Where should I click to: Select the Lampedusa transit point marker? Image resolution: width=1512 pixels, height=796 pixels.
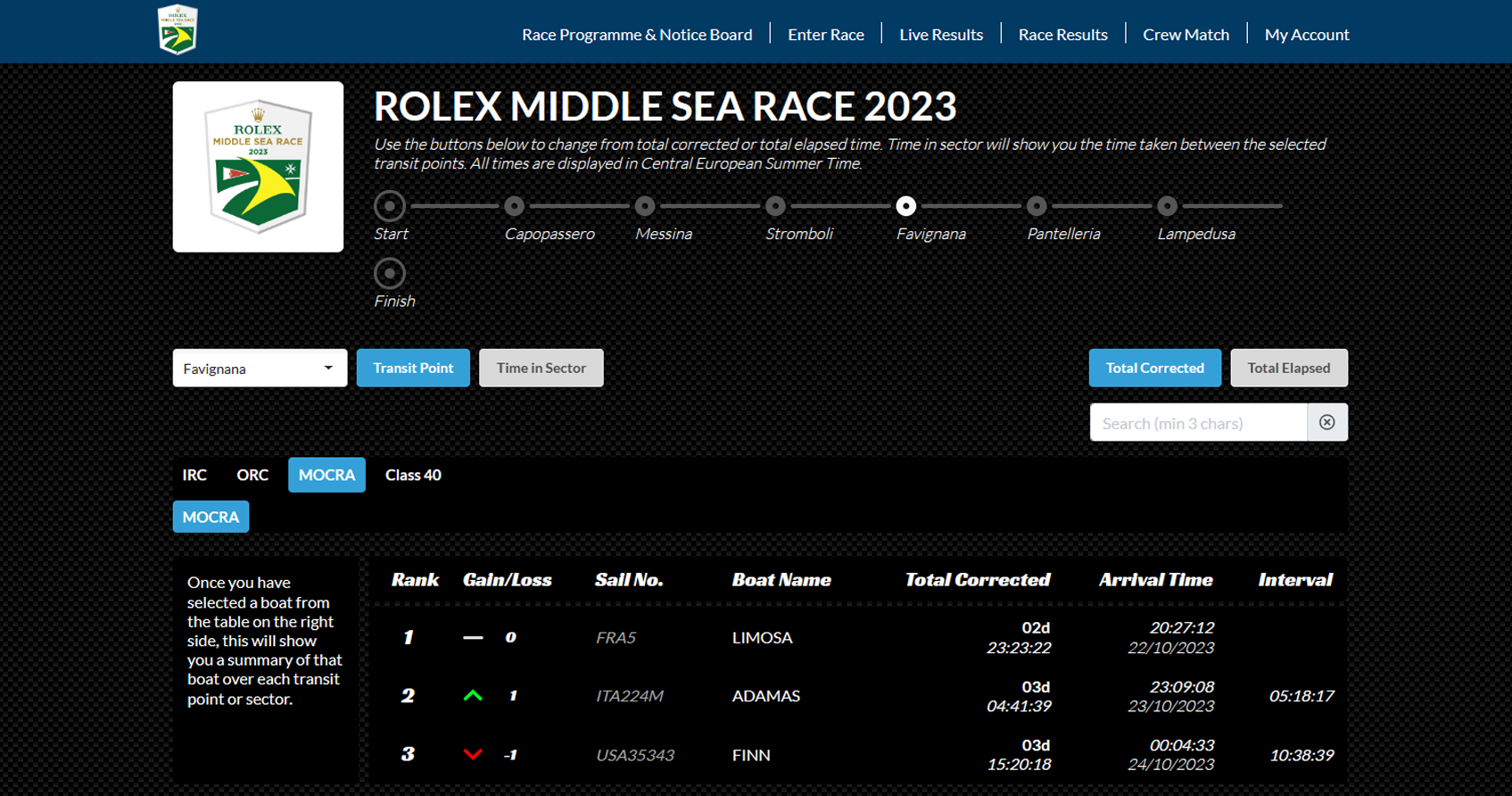(x=1167, y=206)
